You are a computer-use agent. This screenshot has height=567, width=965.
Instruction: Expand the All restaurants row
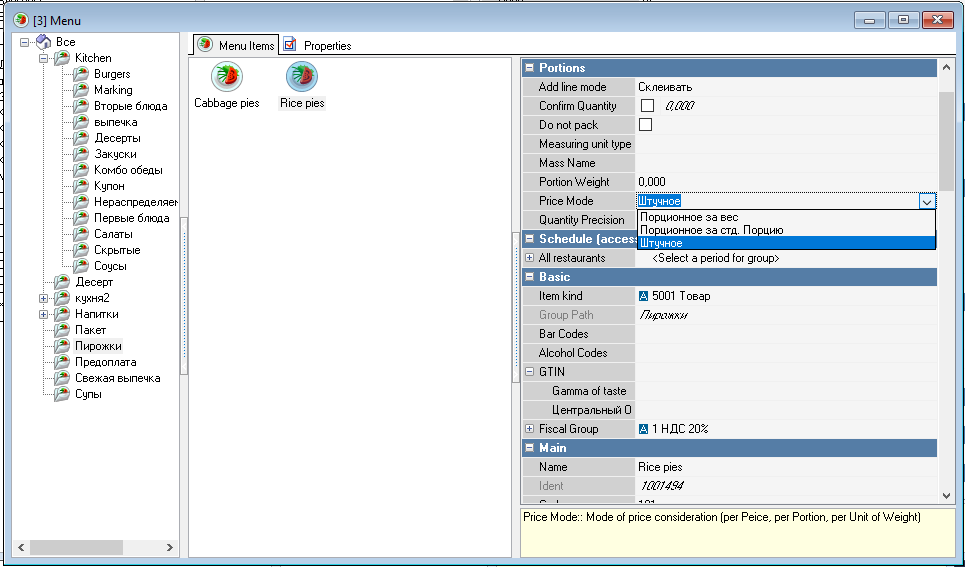point(529,258)
